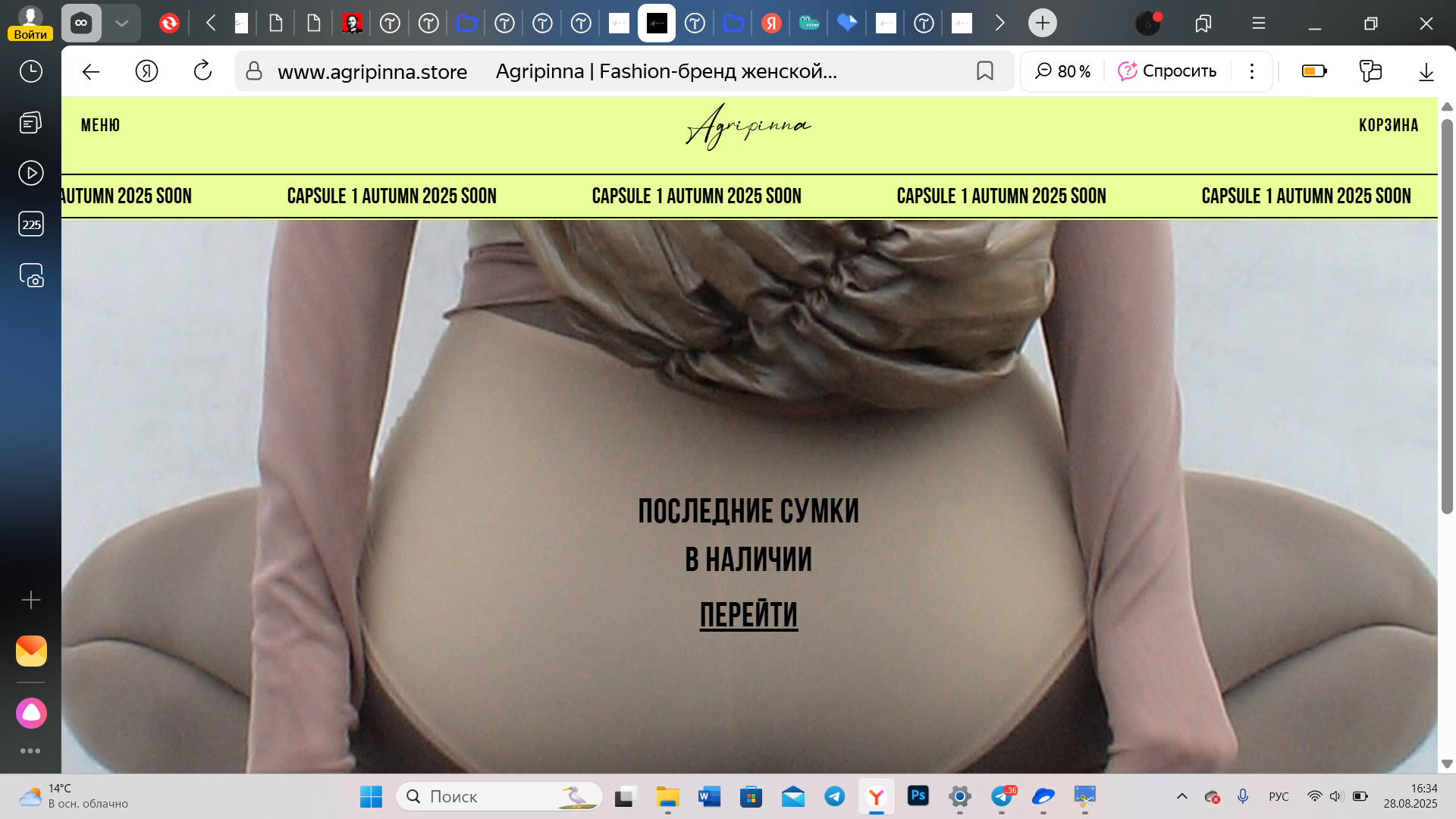Open Mail app from taskbar
1456x819 pixels.
point(793,797)
